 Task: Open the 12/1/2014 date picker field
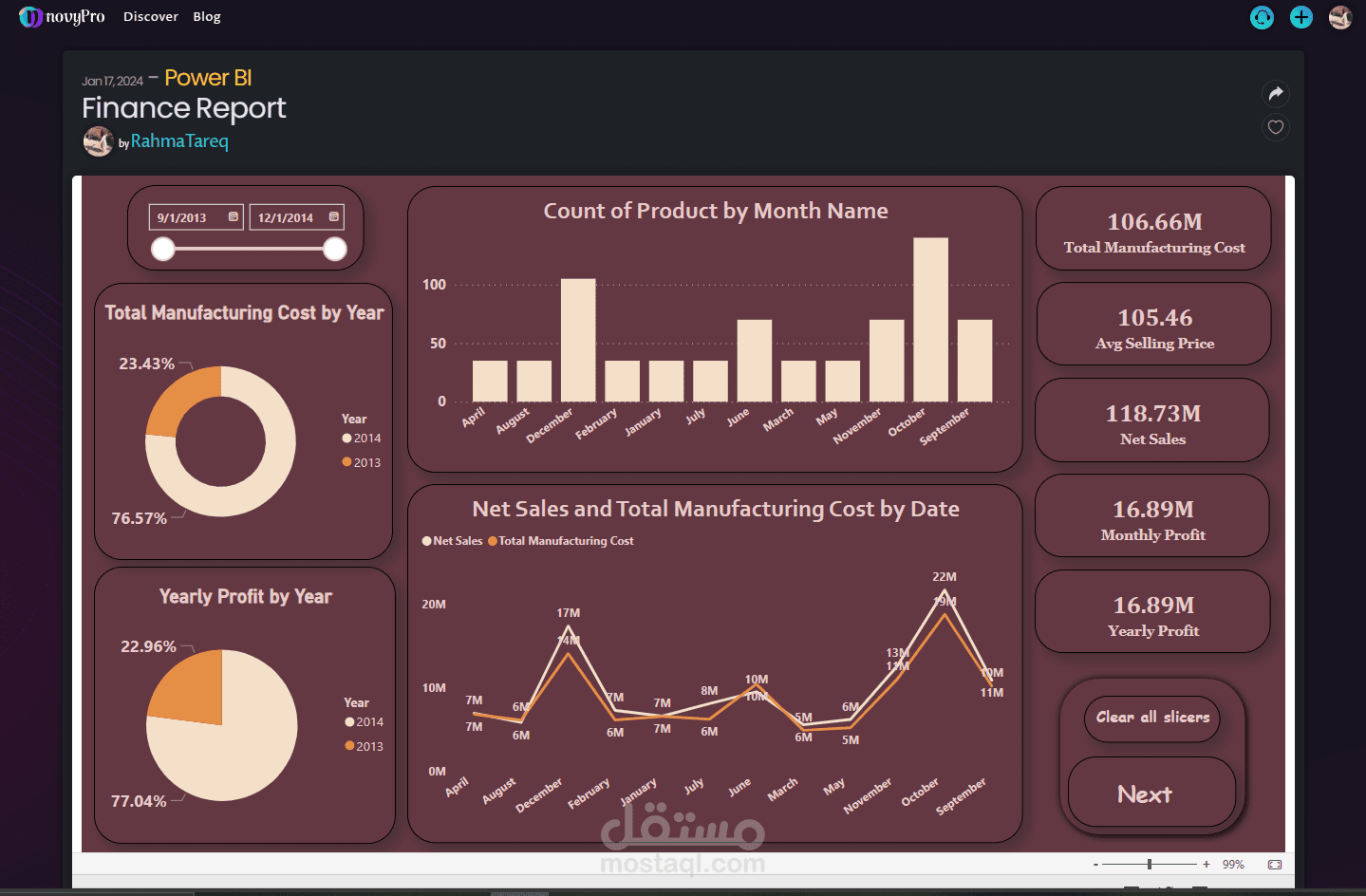point(288,216)
